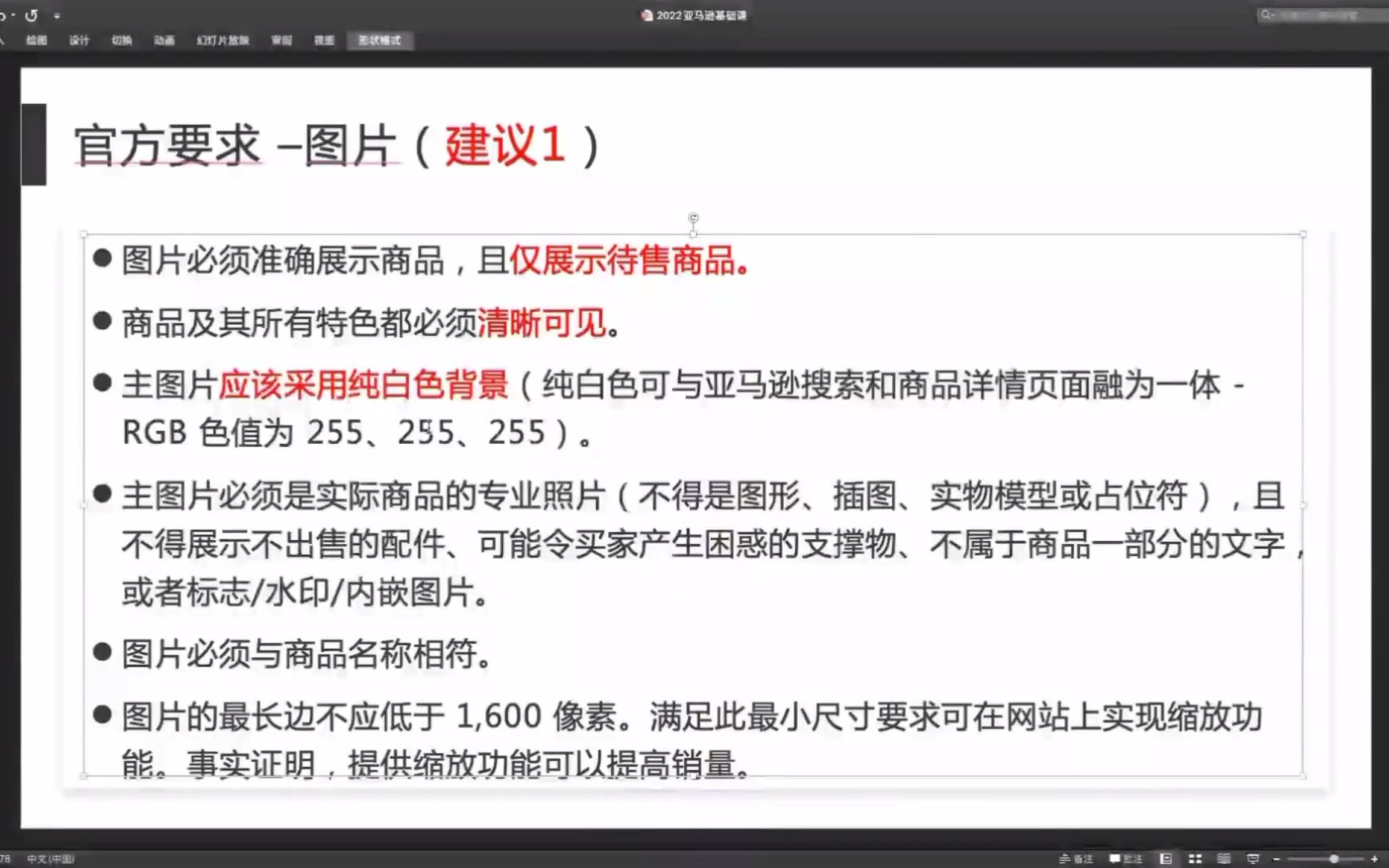
Task: Switch to Slide Sorter view icon
Action: pos(1195,858)
